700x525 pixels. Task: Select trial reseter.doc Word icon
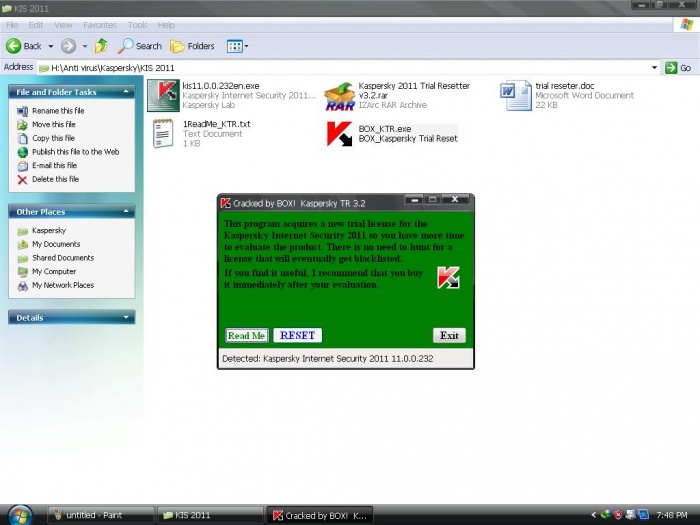[x=516, y=95]
